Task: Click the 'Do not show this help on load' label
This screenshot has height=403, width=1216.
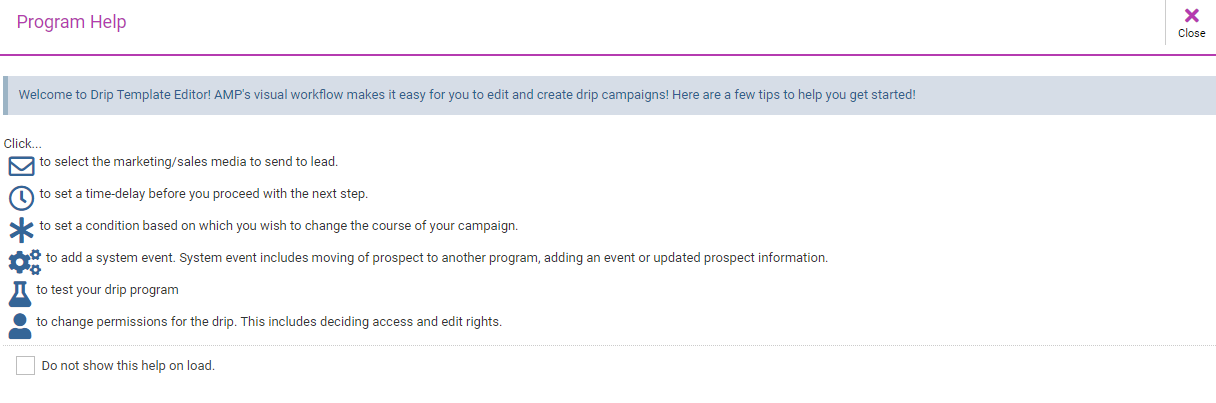Action: 128,366
